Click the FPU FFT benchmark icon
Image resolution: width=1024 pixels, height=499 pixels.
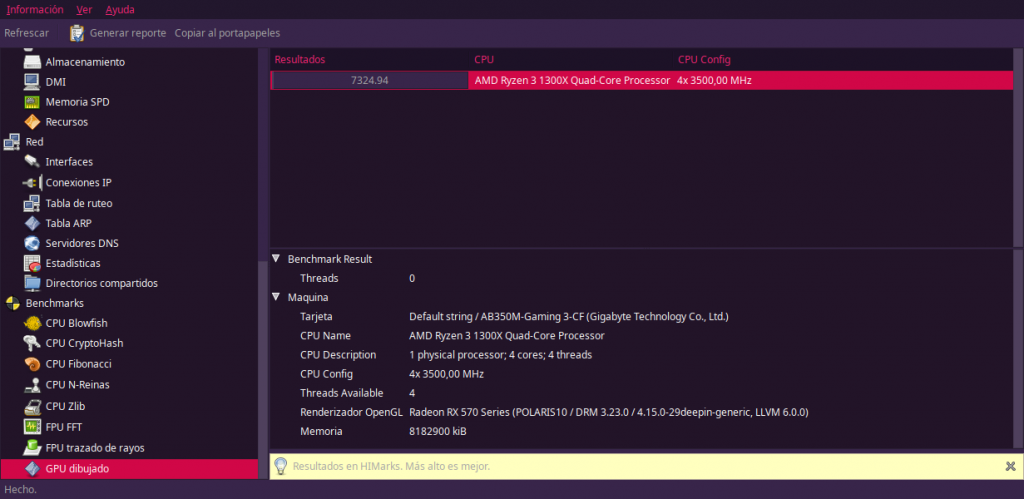pos(32,427)
